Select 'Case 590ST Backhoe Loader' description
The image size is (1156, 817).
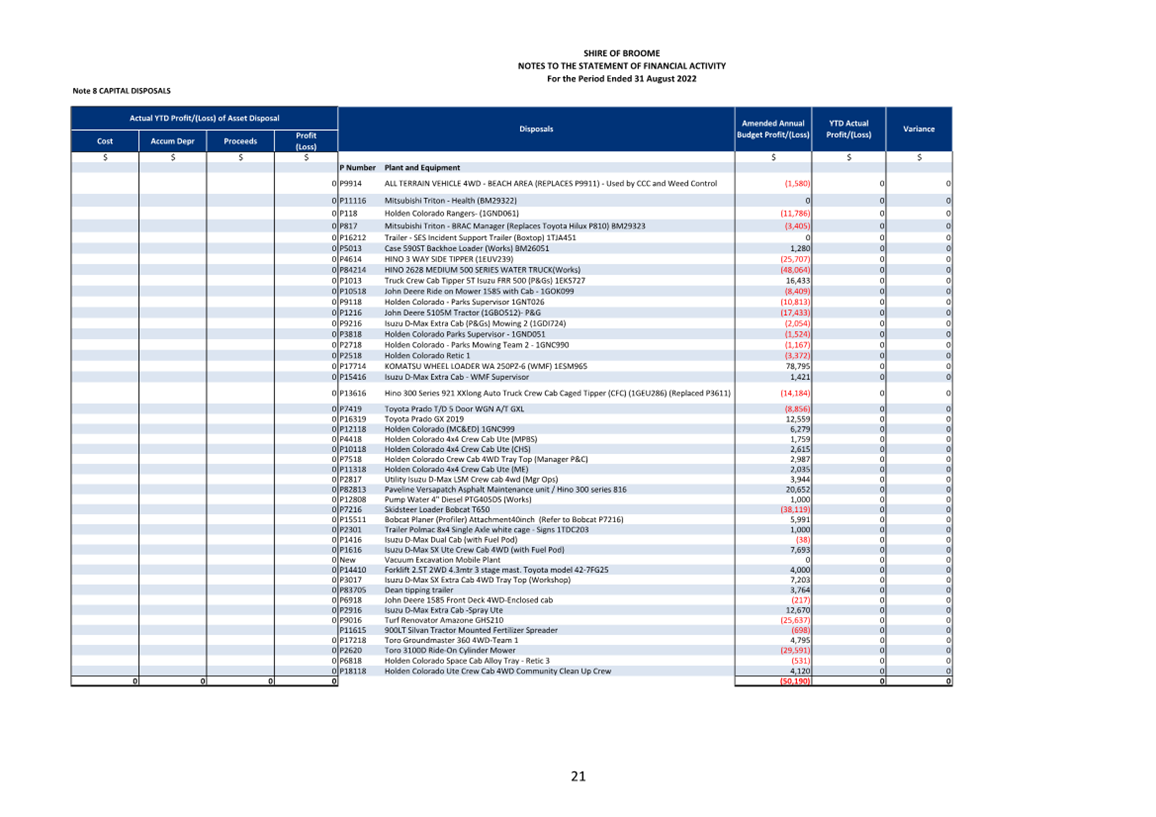467,248
